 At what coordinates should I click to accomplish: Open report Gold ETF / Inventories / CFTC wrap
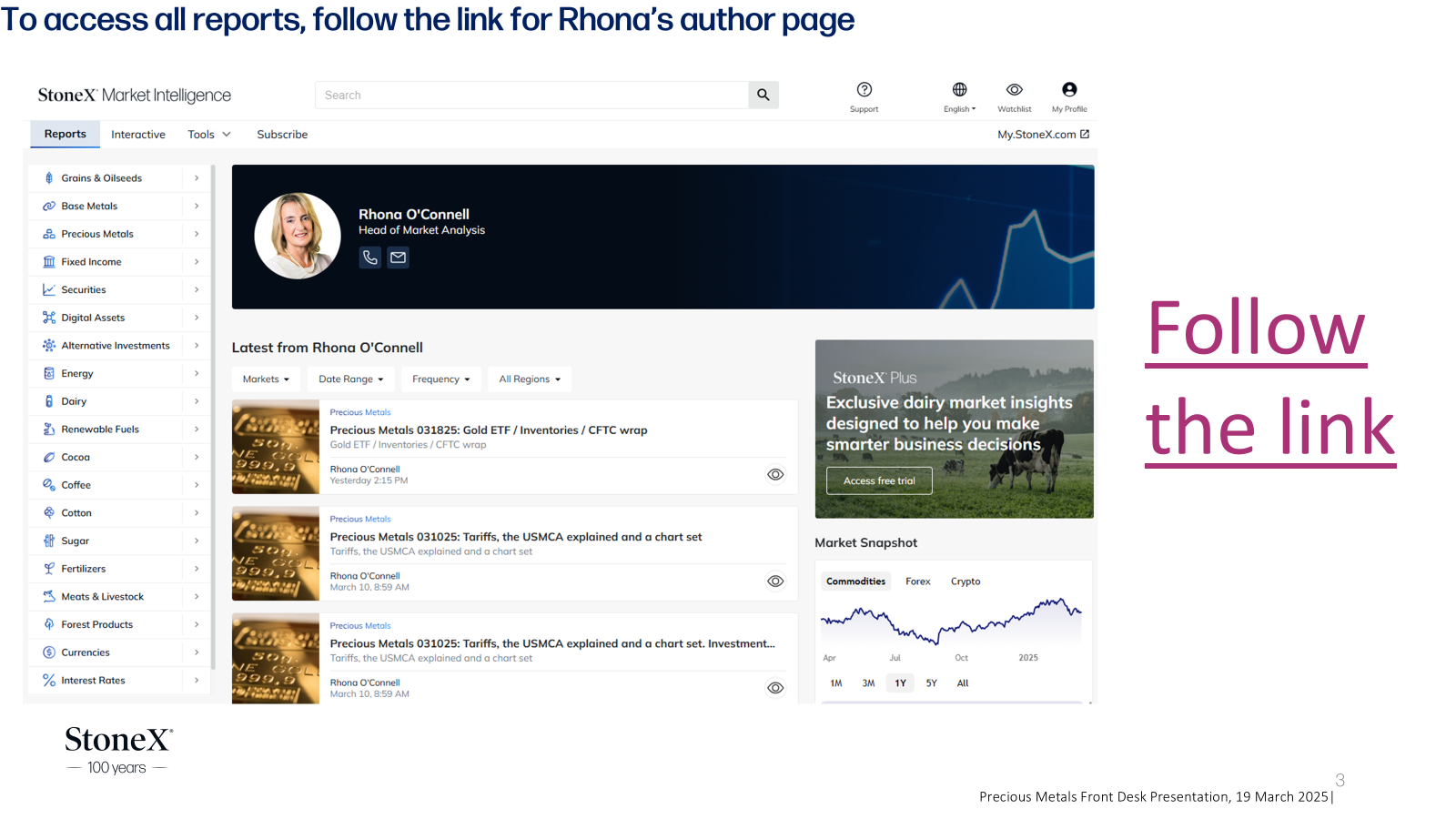point(489,430)
